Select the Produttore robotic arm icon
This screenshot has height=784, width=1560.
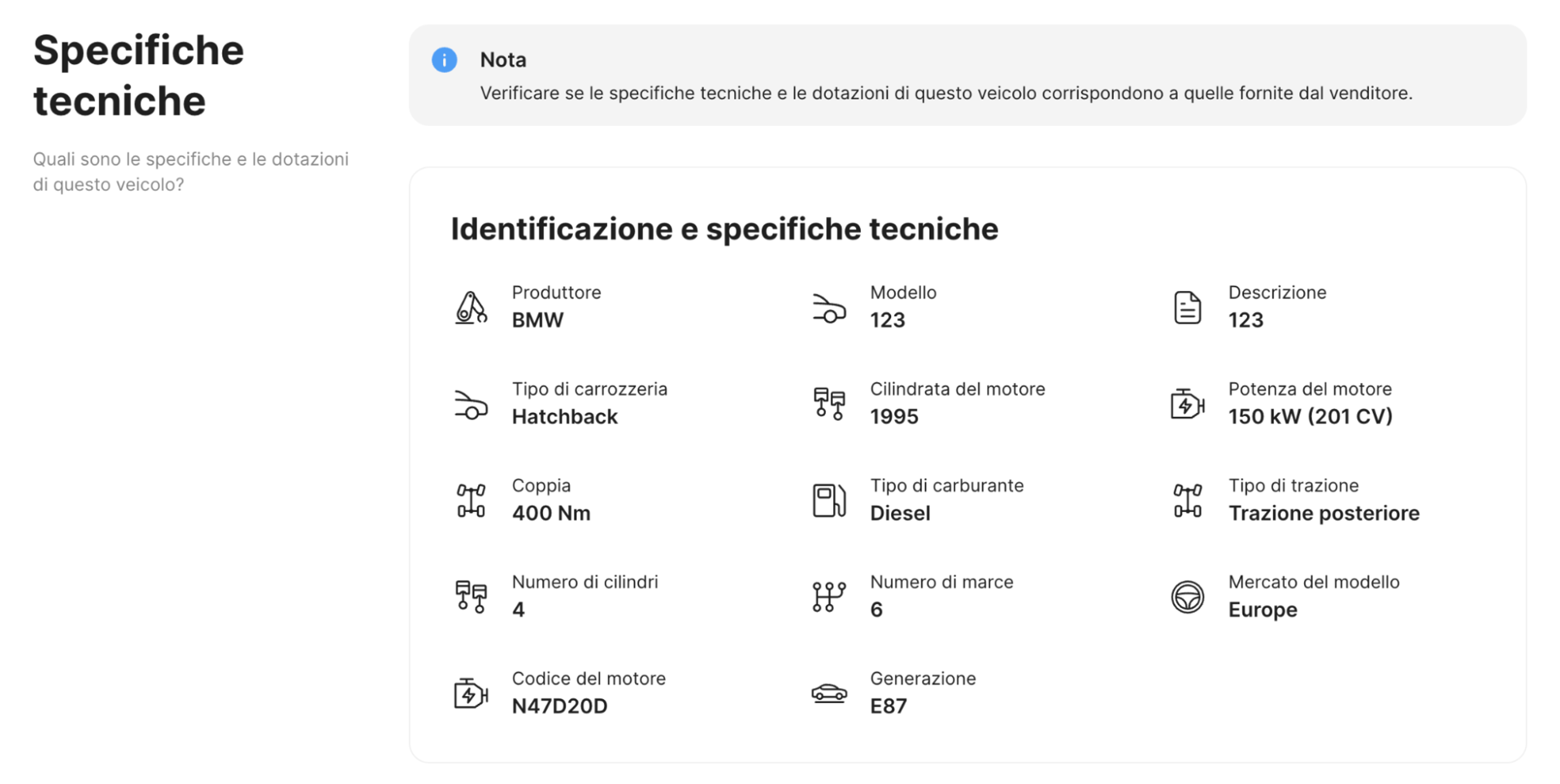click(x=471, y=307)
